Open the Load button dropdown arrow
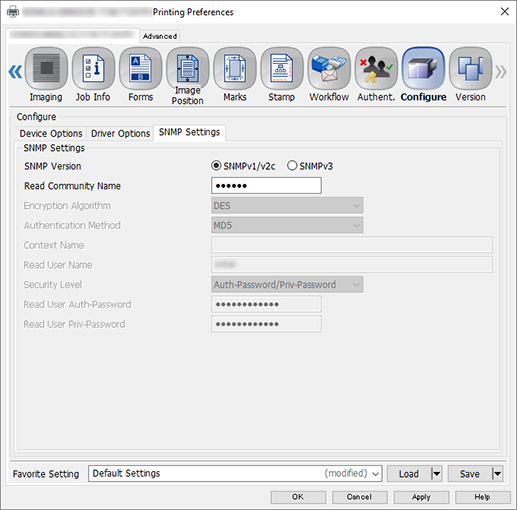The height and width of the screenshot is (510, 517). pos(436,473)
